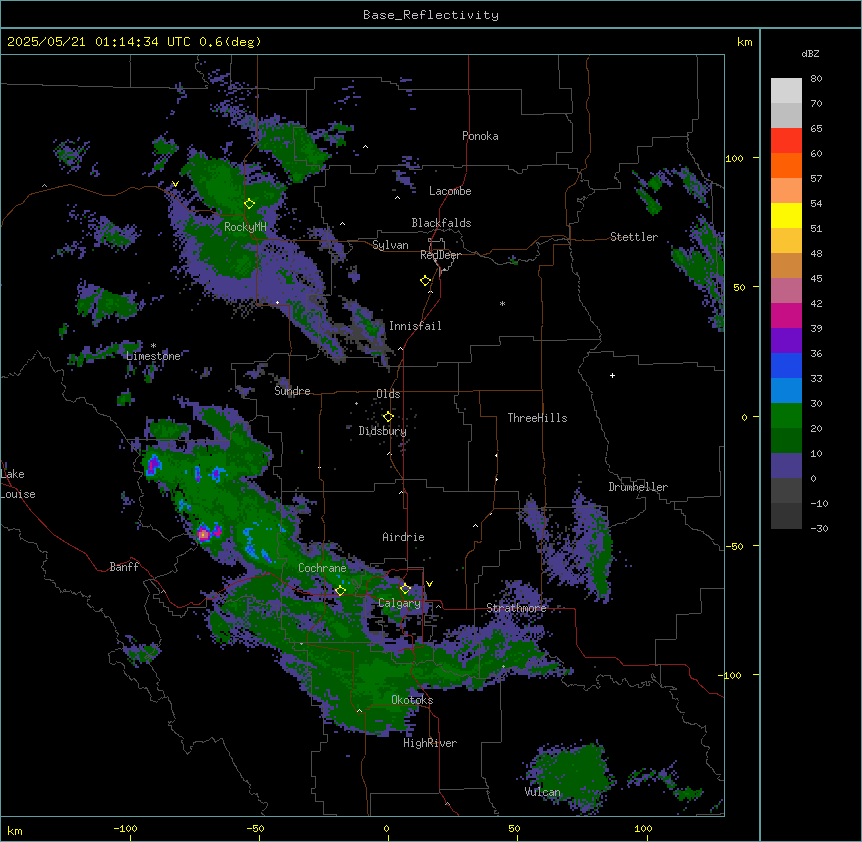Select the yellow diamond marker below Cochrane
The width and height of the screenshot is (862, 842).
pyautogui.click(x=340, y=591)
